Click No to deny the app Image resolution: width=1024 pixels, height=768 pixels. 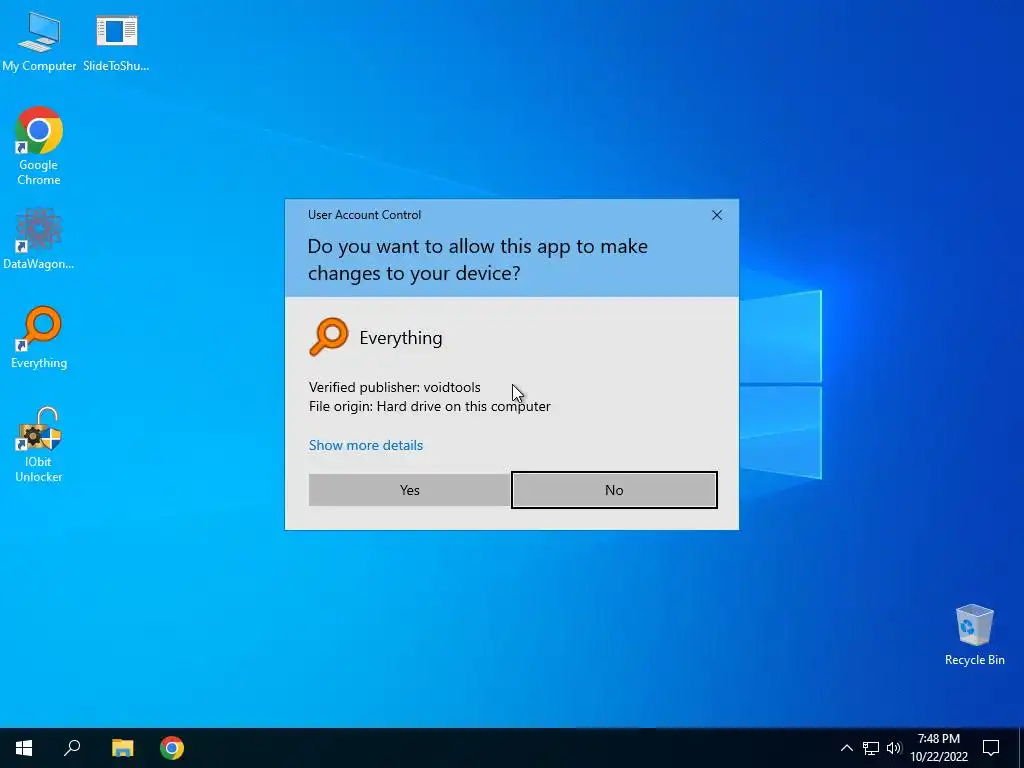pyautogui.click(x=614, y=490)
